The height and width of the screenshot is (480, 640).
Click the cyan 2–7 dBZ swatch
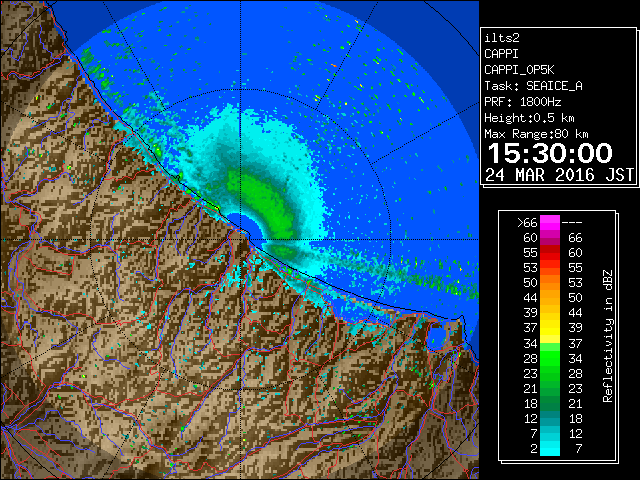[550, 448]
